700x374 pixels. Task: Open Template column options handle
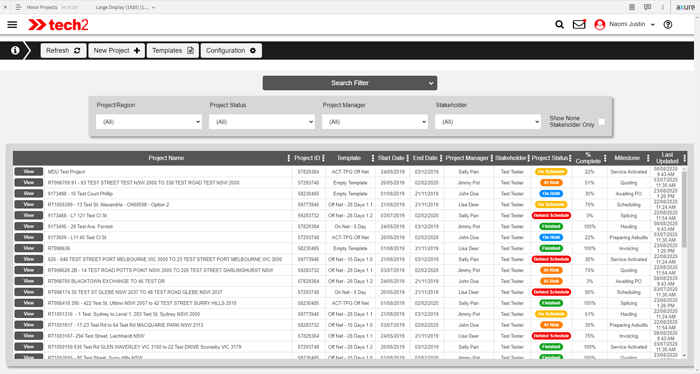pyautogui.click(x=373, y=158)
